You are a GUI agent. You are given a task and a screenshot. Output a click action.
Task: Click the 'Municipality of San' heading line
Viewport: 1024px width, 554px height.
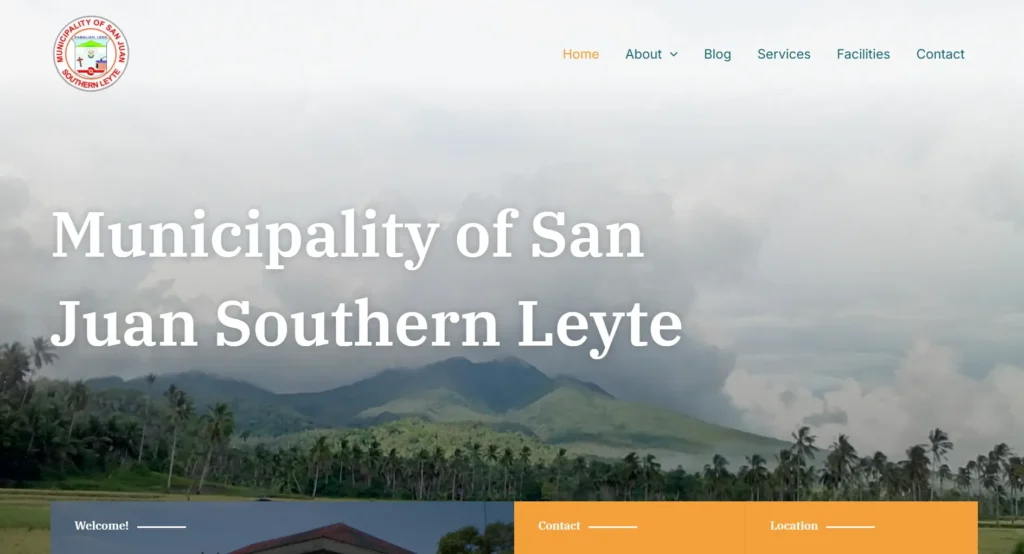(347, 235)
